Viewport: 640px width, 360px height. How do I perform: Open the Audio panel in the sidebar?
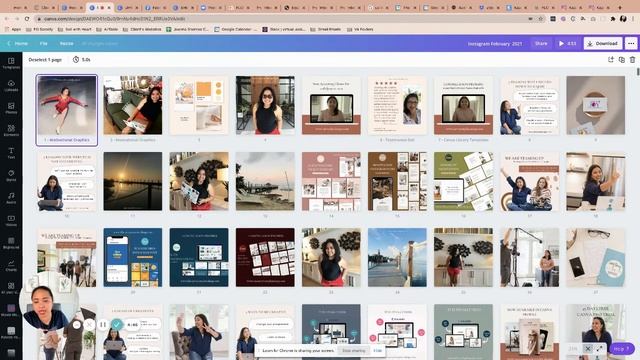point(11,198)
